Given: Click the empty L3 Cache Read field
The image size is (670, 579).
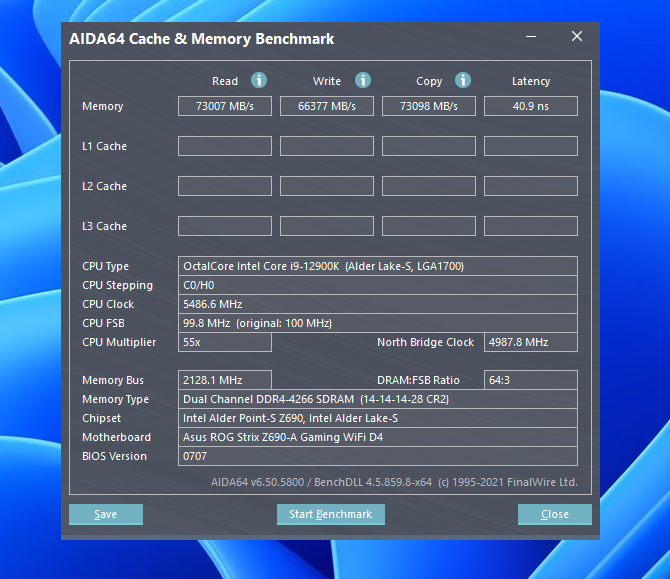Looking at the screenshot, I should (x=225, y=226).
